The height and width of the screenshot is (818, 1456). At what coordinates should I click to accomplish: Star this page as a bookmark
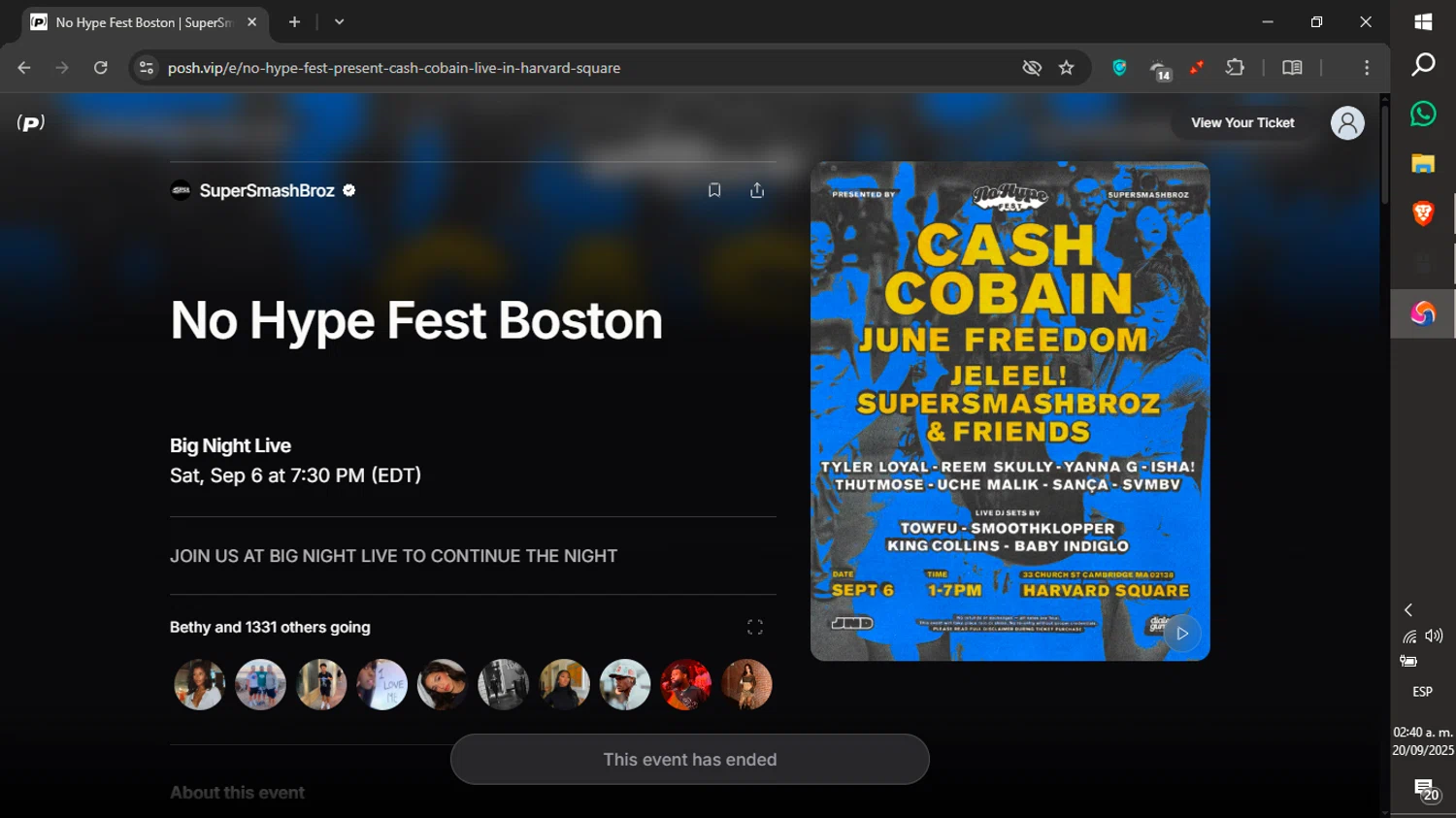[1067, 68]
